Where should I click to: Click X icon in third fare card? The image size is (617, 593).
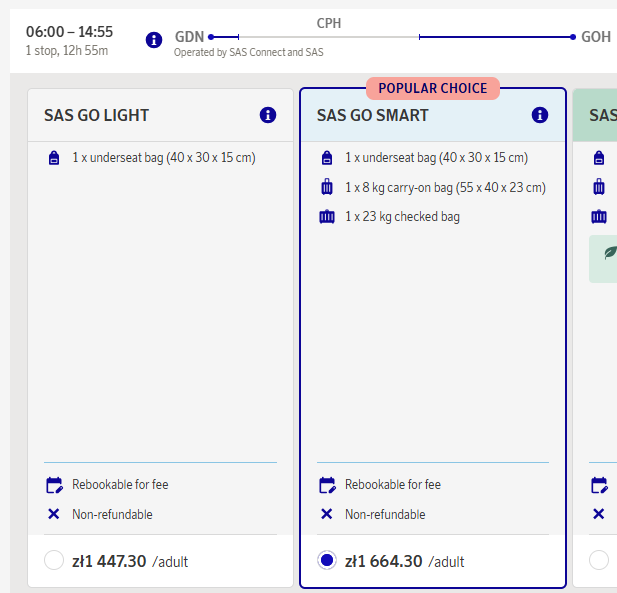[x=599, y=514]
